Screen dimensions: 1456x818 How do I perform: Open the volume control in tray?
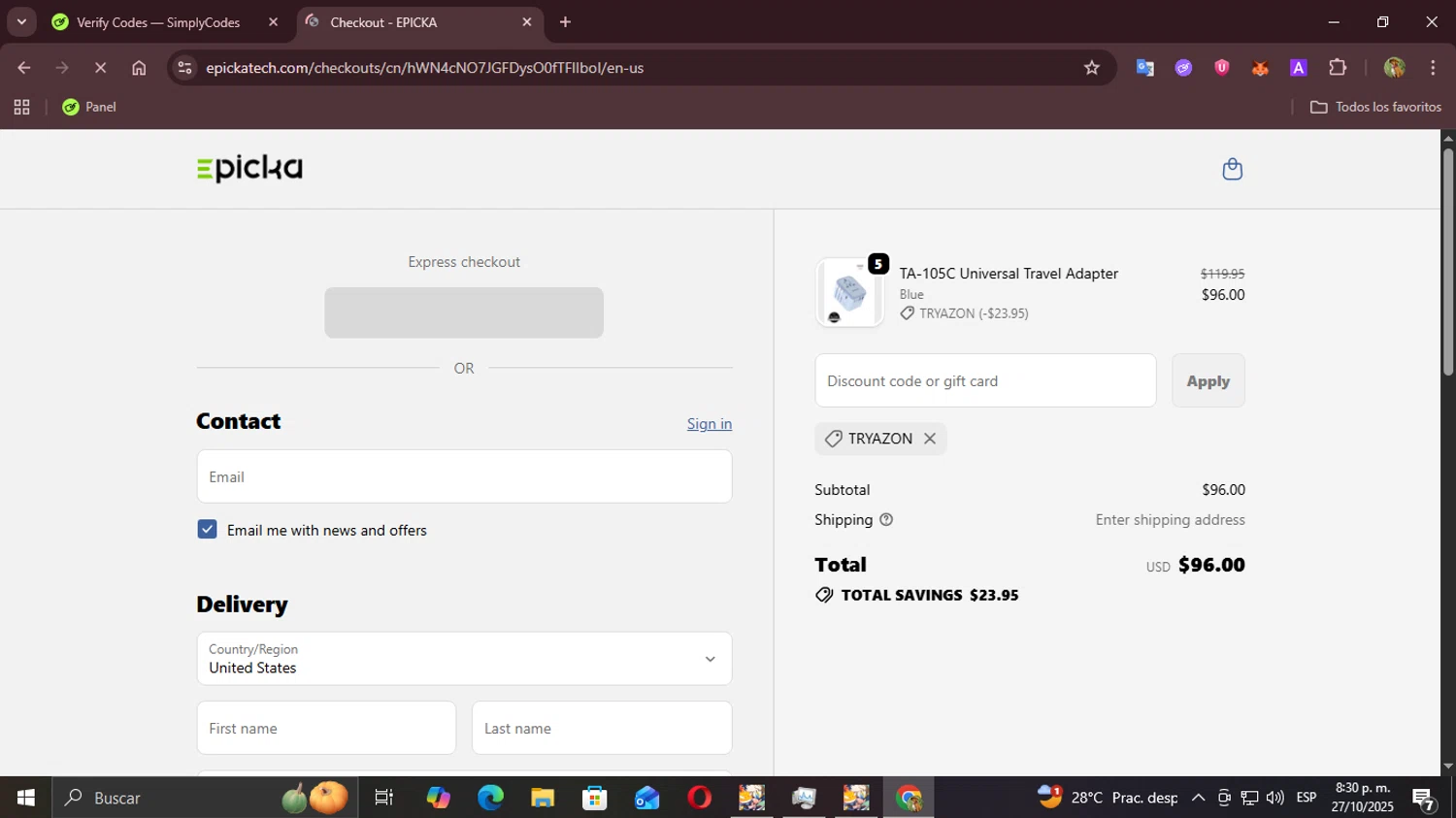(1274, 798)
